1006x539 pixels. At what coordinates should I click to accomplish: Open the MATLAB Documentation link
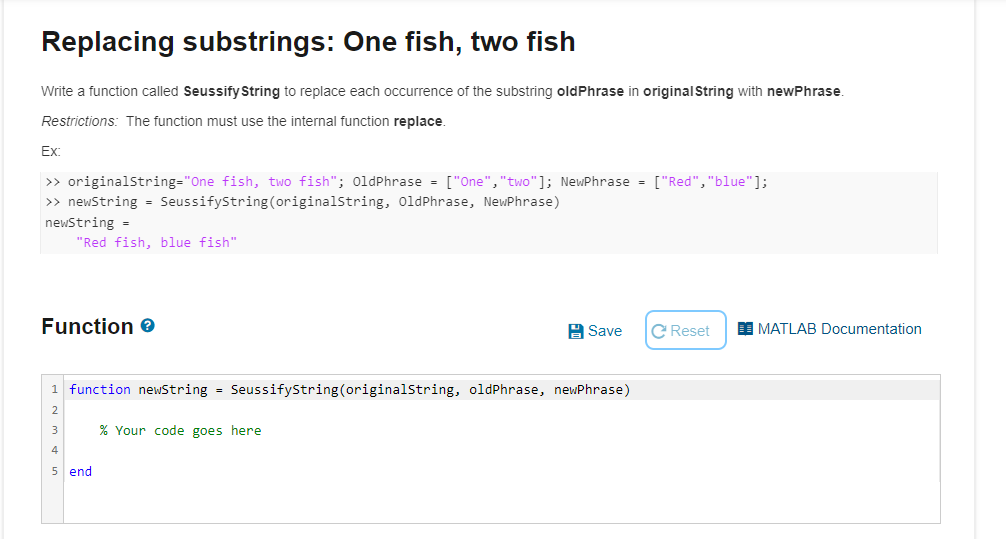pyautogui.click(x=829, y=329)
